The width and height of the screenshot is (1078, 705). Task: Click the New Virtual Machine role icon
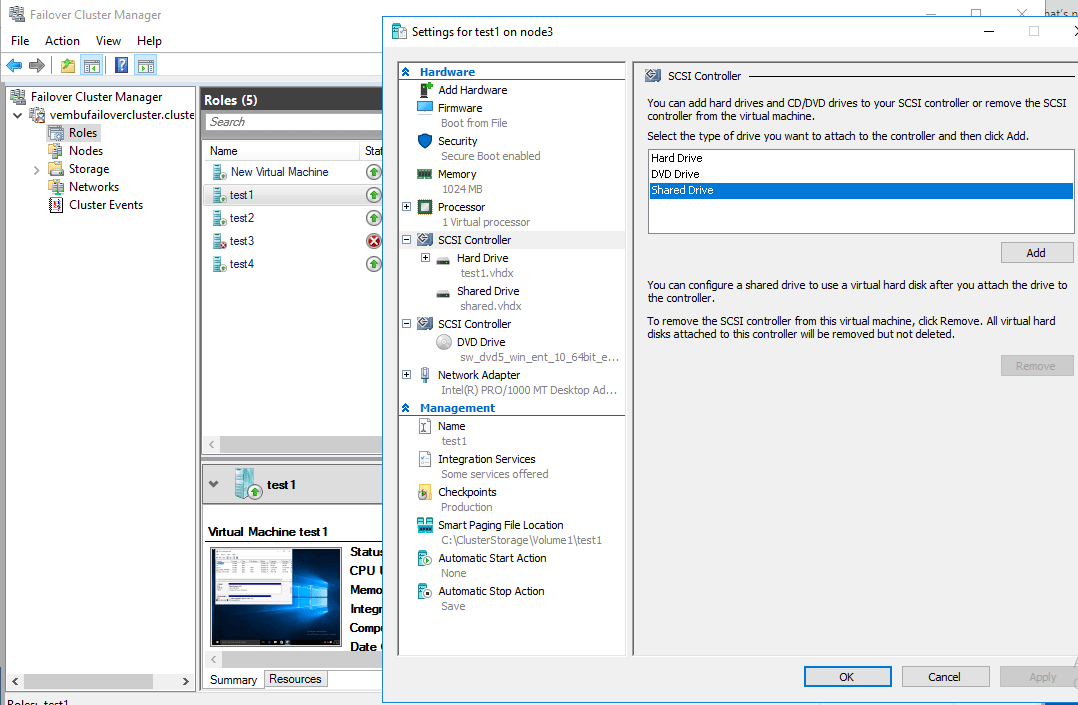click(x=219, y=172)
